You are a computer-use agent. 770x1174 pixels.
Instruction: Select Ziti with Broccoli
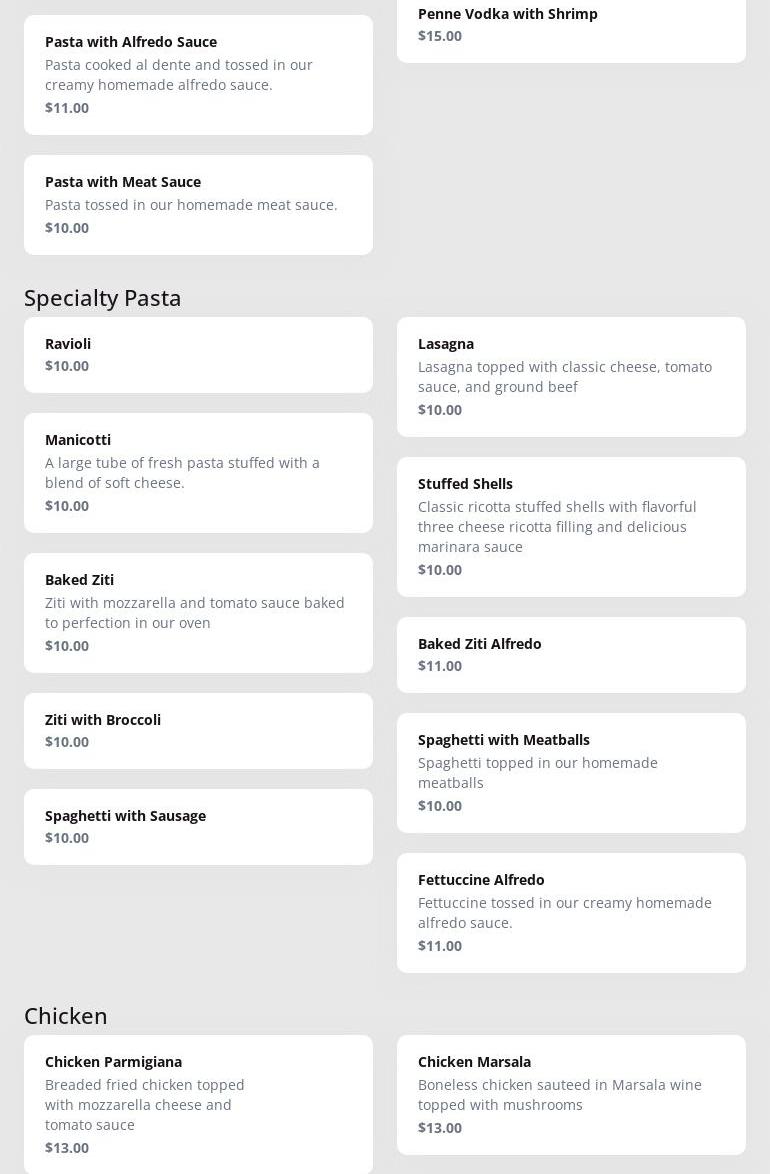(198, 730)
